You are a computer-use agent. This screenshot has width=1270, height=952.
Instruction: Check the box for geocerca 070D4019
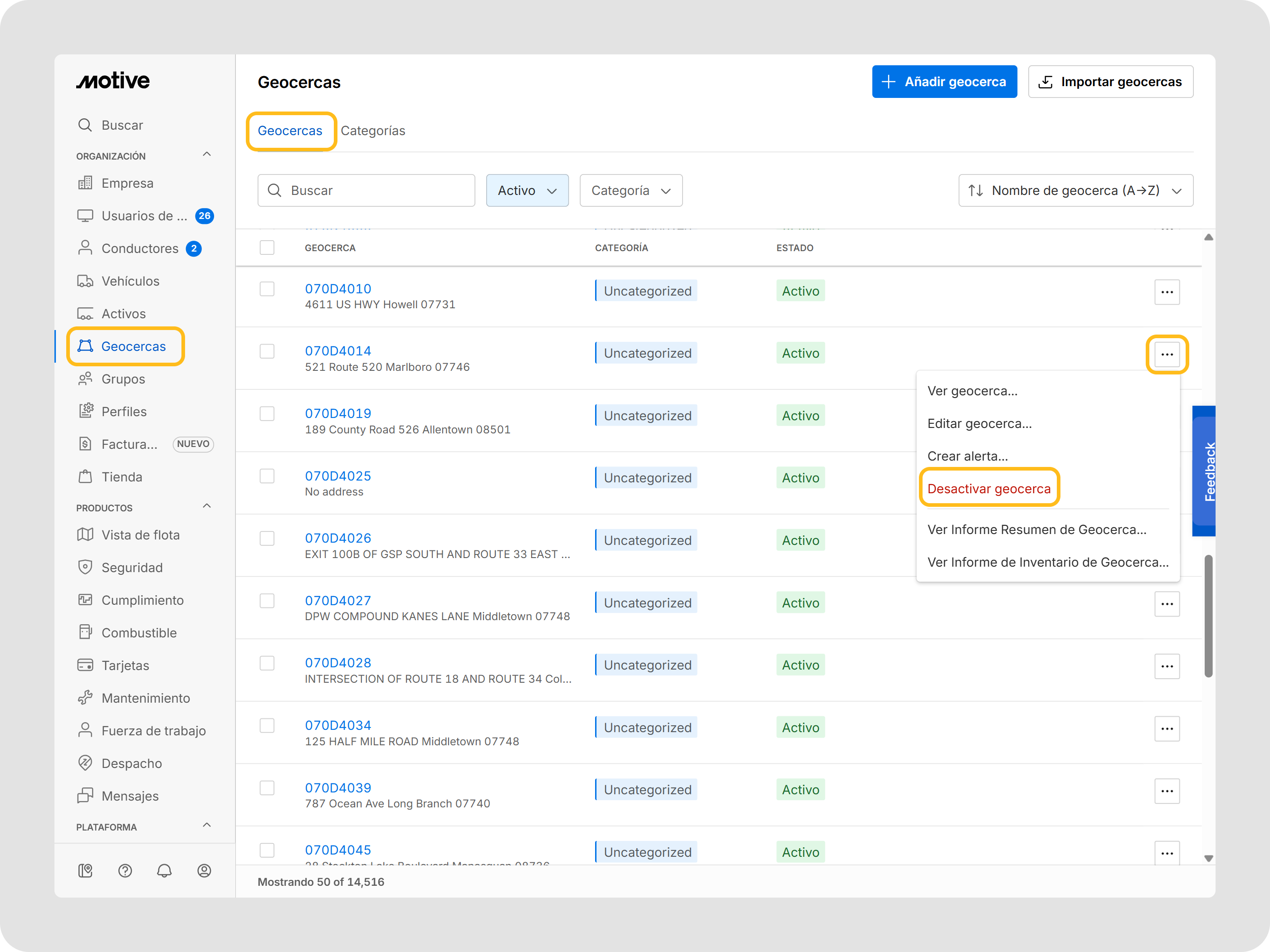[267, 414]
